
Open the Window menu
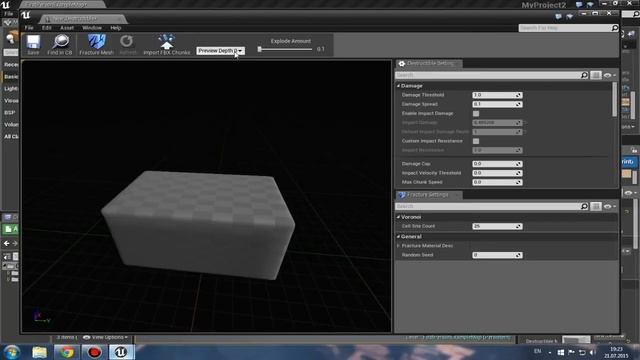pyautogui.click(x=92, y=28)
